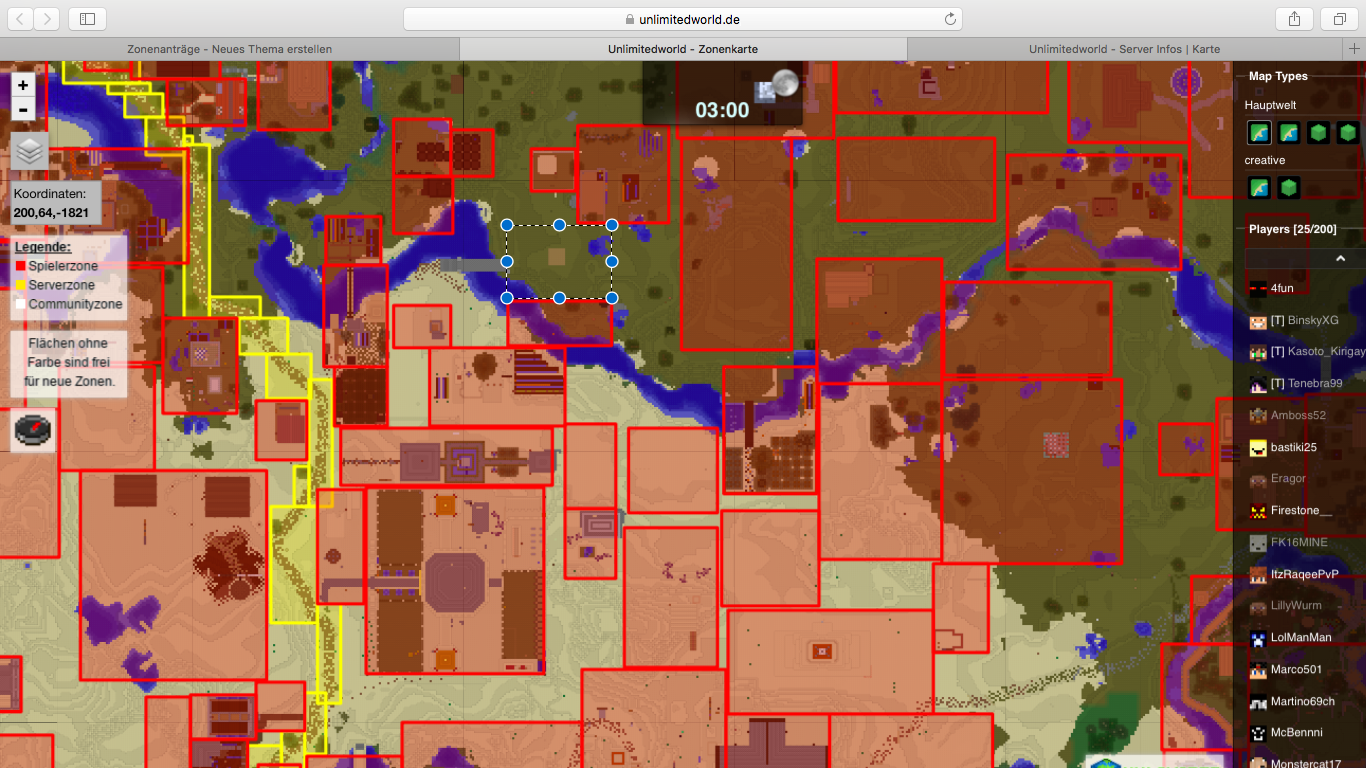
Task: Show Safari sidebar
Action: 87,19
